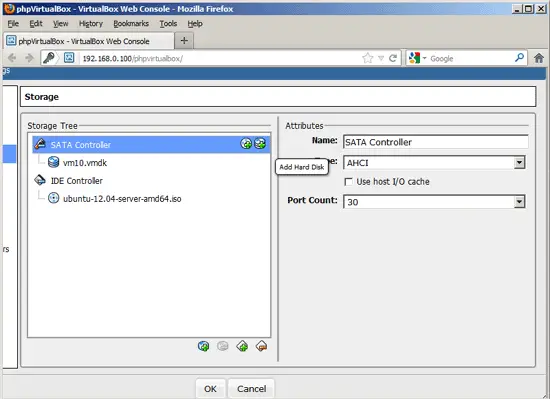Click the search magnifier icon

click(x=519, y=58)
